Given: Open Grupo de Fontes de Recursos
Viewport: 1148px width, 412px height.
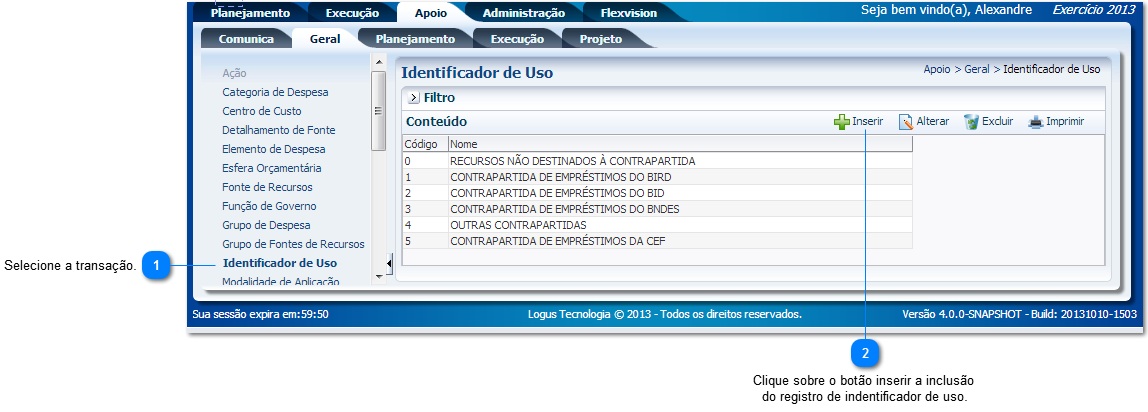Looking at the screenshot, I should point(294,244).
